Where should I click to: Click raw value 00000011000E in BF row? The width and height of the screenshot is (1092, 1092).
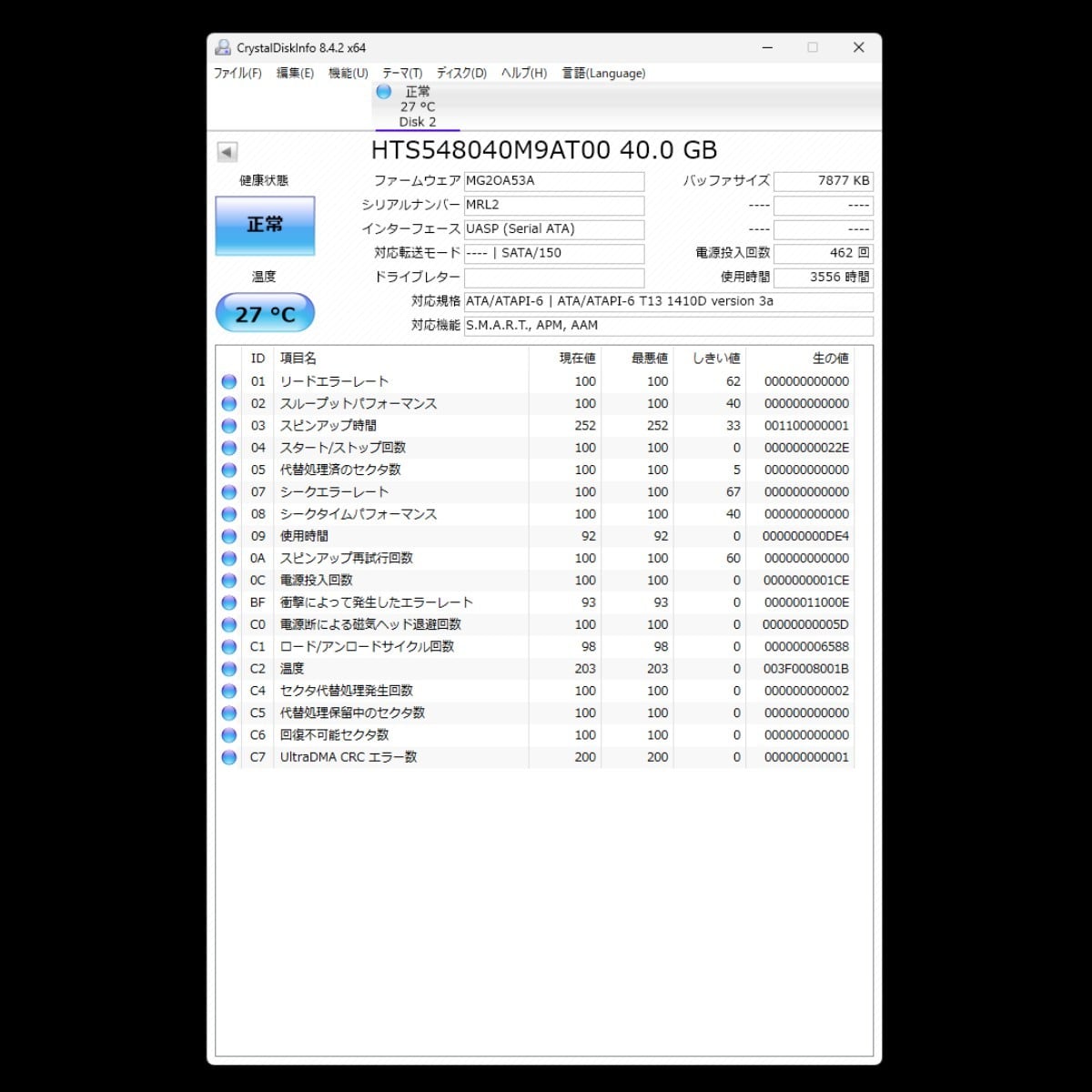[806, 602]
